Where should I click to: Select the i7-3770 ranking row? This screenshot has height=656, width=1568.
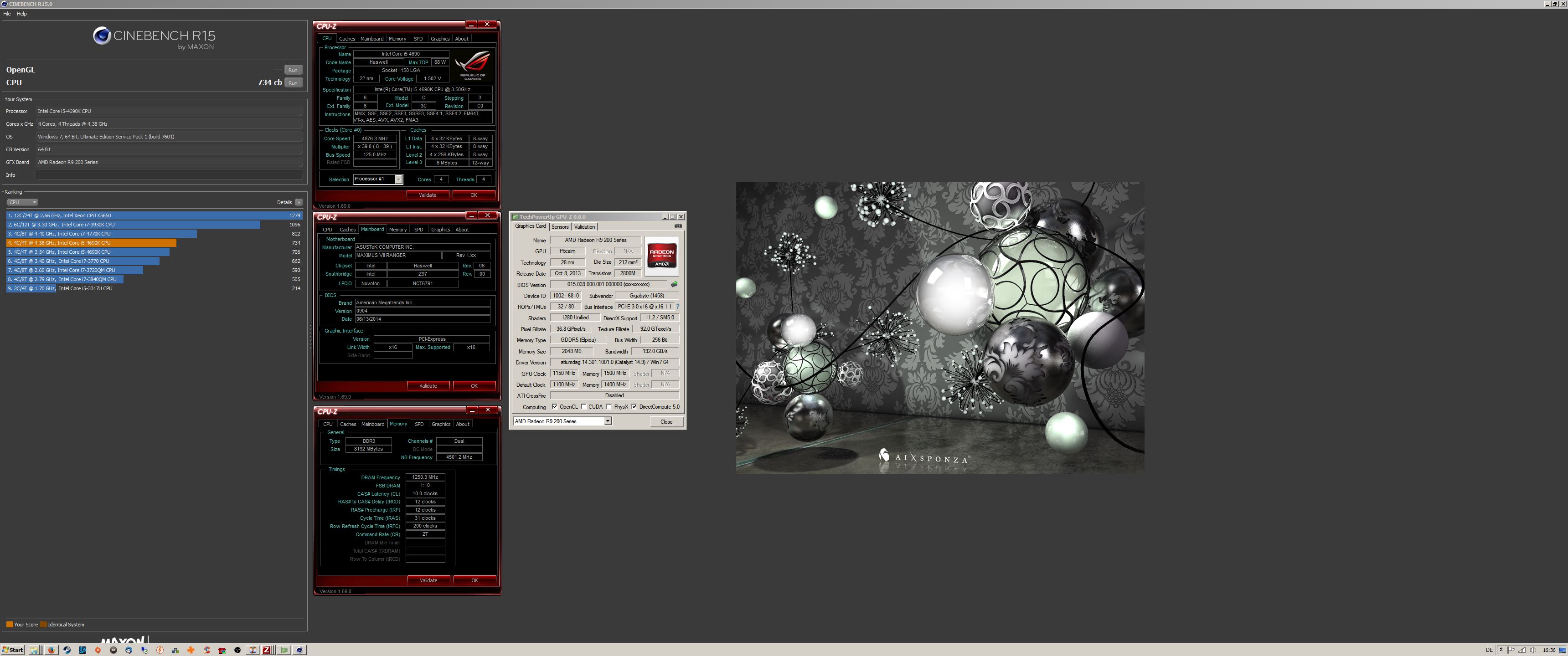point(154,261)
